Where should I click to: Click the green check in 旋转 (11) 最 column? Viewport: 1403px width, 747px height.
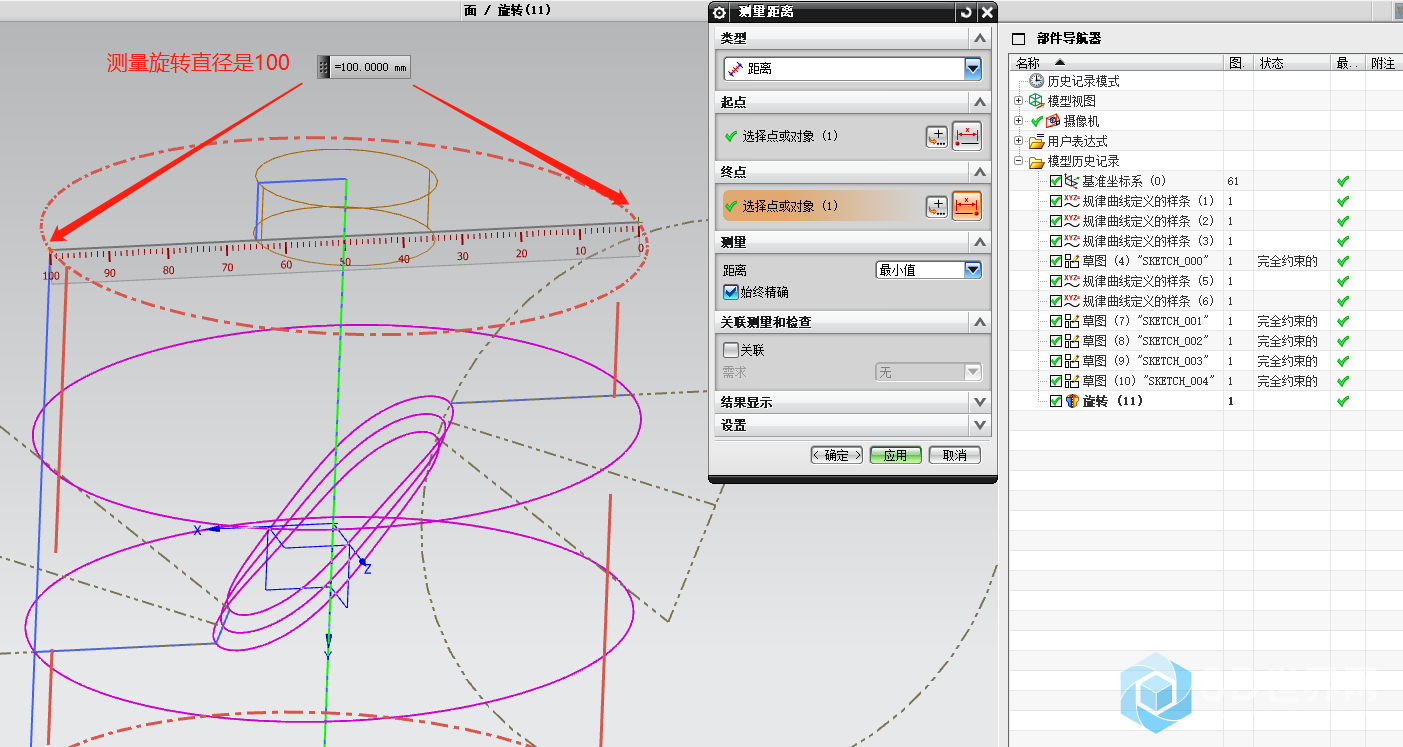pyautogui.click(x=1343, y=401)
